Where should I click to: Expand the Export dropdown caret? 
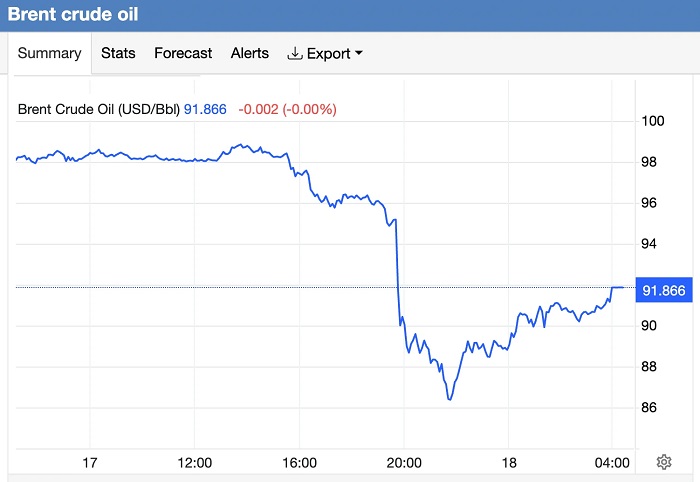[x=358, y=54]
